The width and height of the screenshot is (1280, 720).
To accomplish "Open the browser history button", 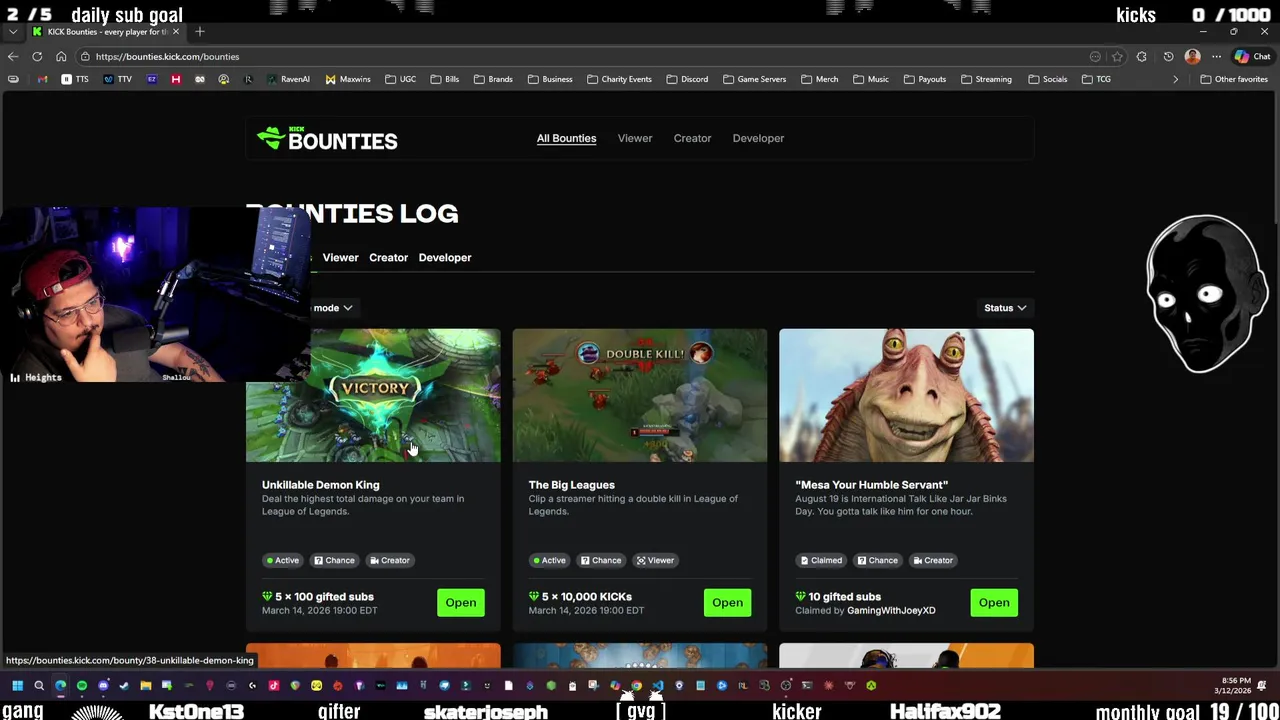I will (x=1168, y=57).
